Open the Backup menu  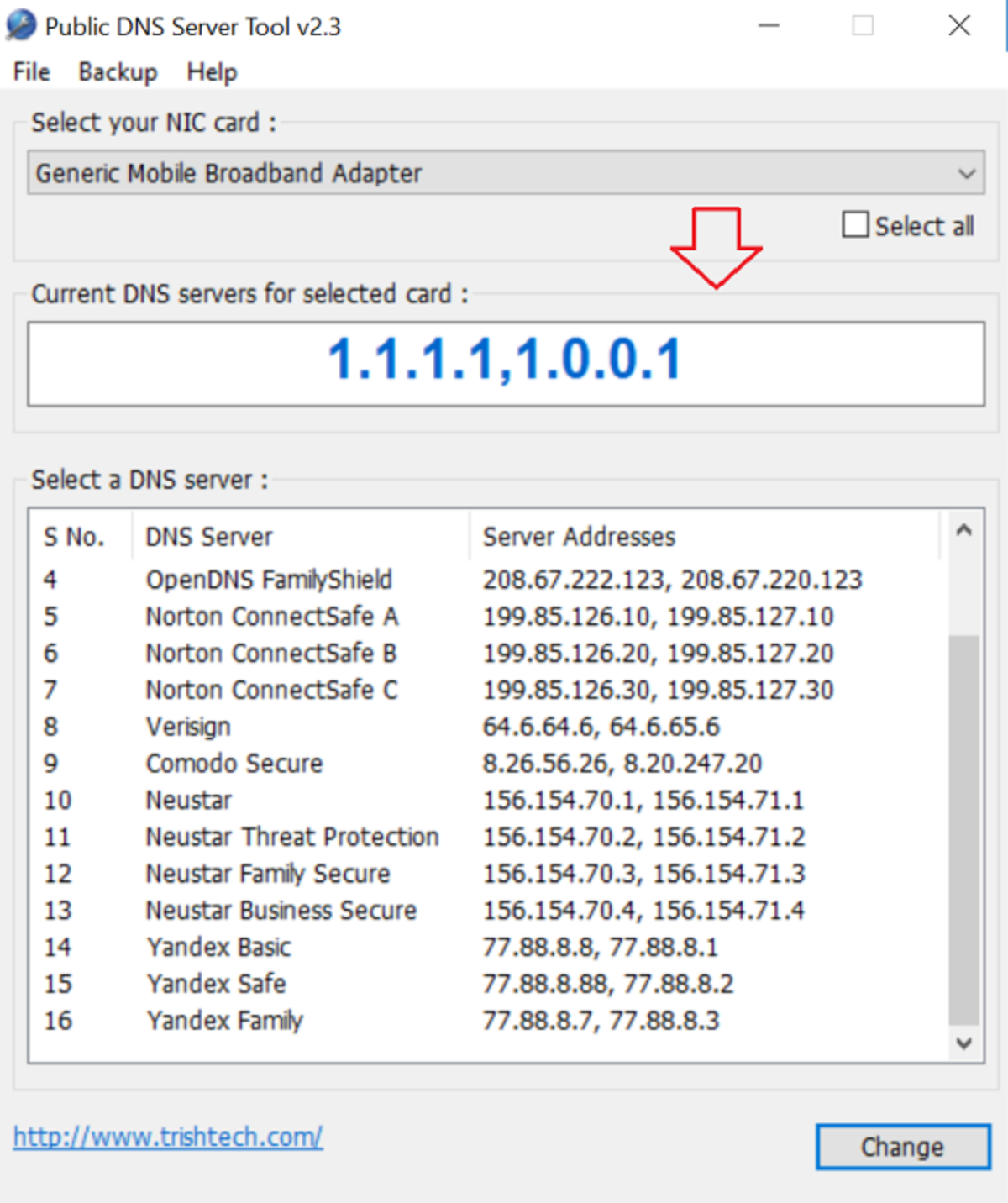[118, 72]
